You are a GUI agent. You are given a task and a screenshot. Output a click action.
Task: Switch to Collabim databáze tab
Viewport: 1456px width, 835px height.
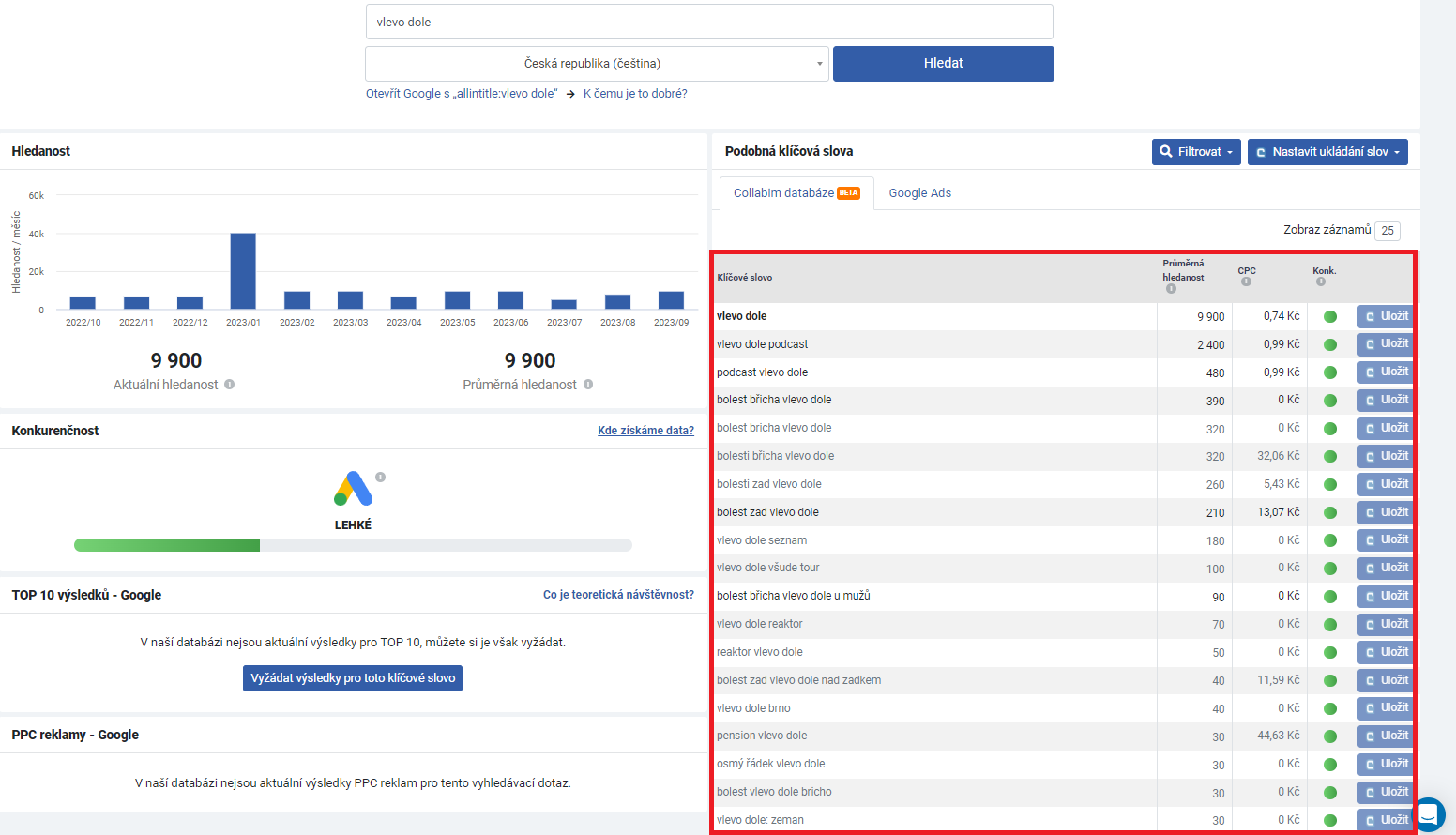pyautogui.click(x=796, y=193)
